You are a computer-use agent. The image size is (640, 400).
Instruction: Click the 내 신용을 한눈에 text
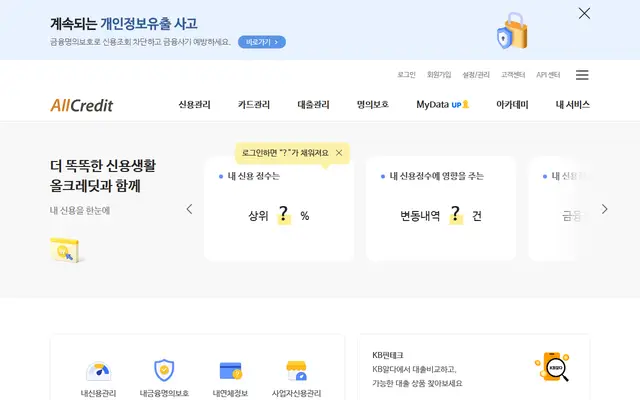point(80,210)
